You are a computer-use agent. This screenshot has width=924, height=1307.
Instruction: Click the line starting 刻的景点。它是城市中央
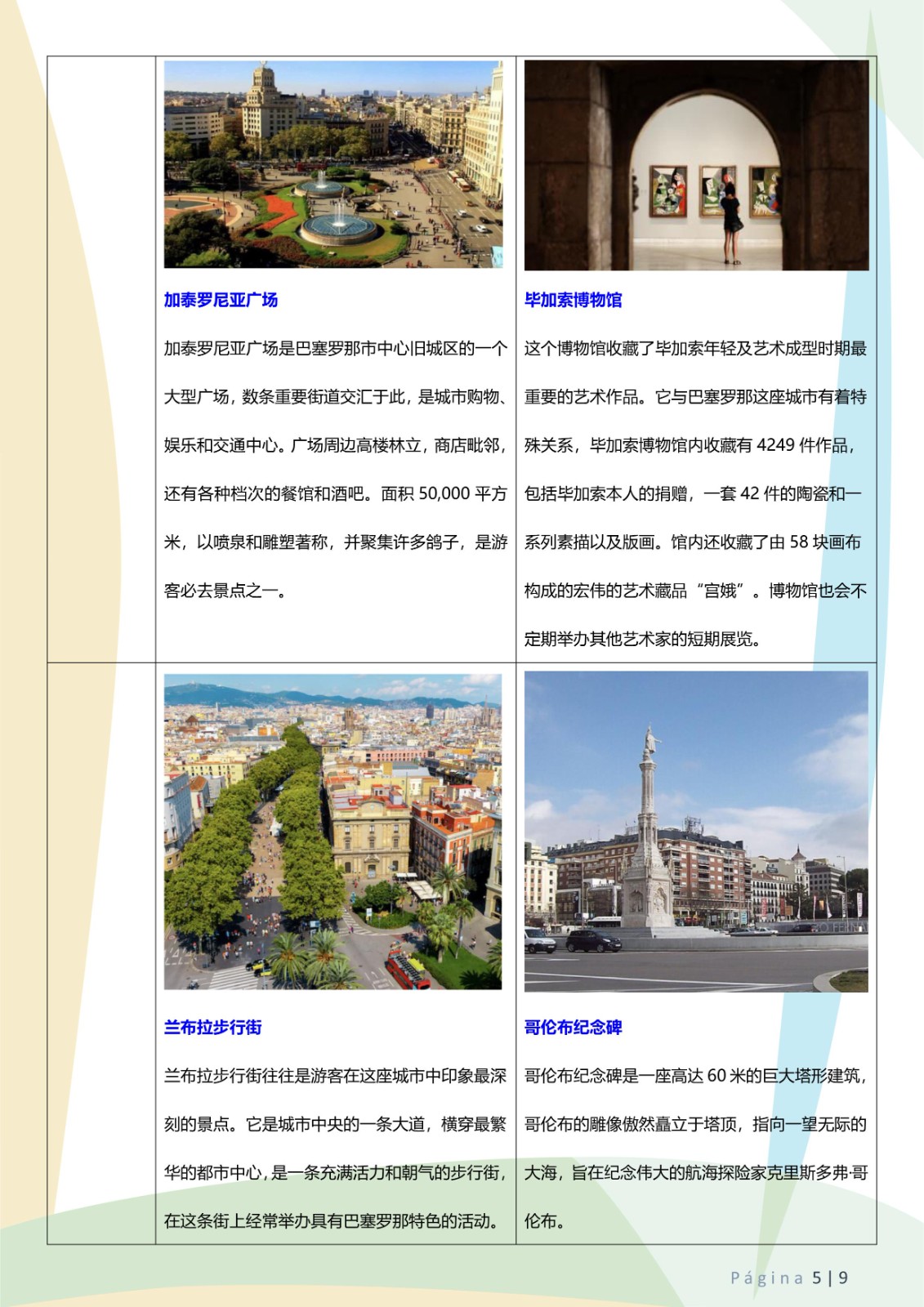pyautogui.click(x=336, y=1125)
